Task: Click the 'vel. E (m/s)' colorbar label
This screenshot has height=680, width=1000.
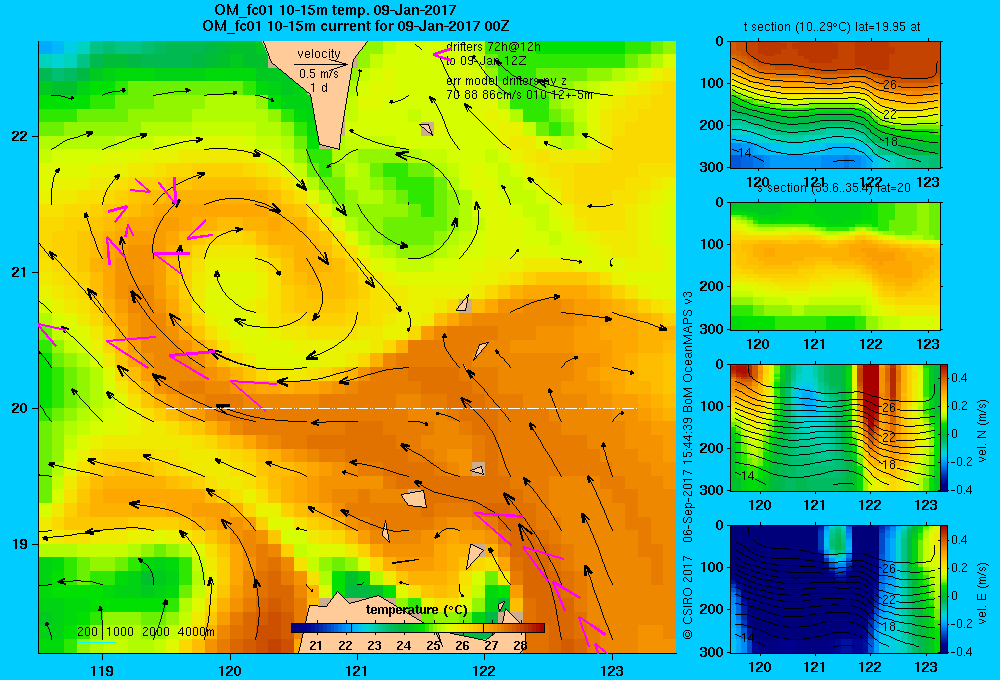Action: [x=982, y=592]
